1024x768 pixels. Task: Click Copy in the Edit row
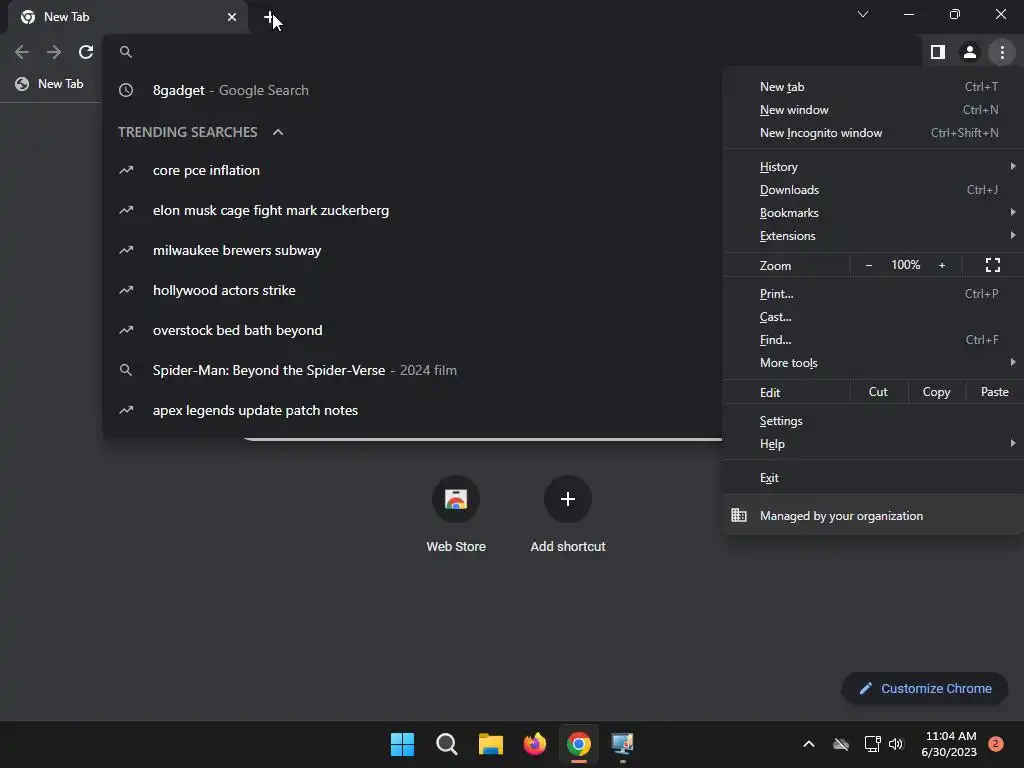click(936, 392)
